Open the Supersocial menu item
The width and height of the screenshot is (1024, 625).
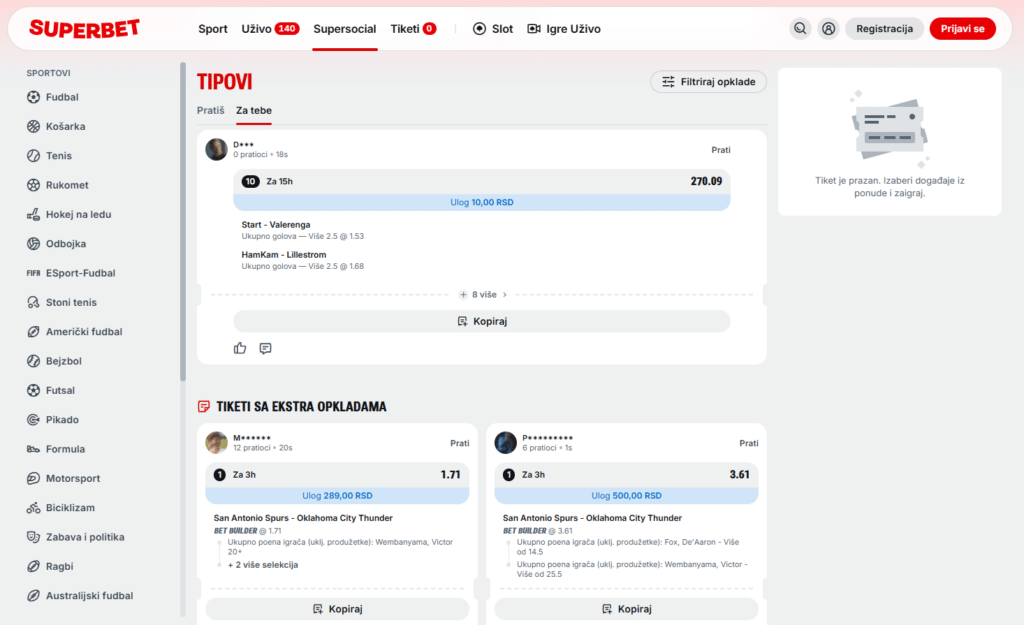click(x=345, y=29)
